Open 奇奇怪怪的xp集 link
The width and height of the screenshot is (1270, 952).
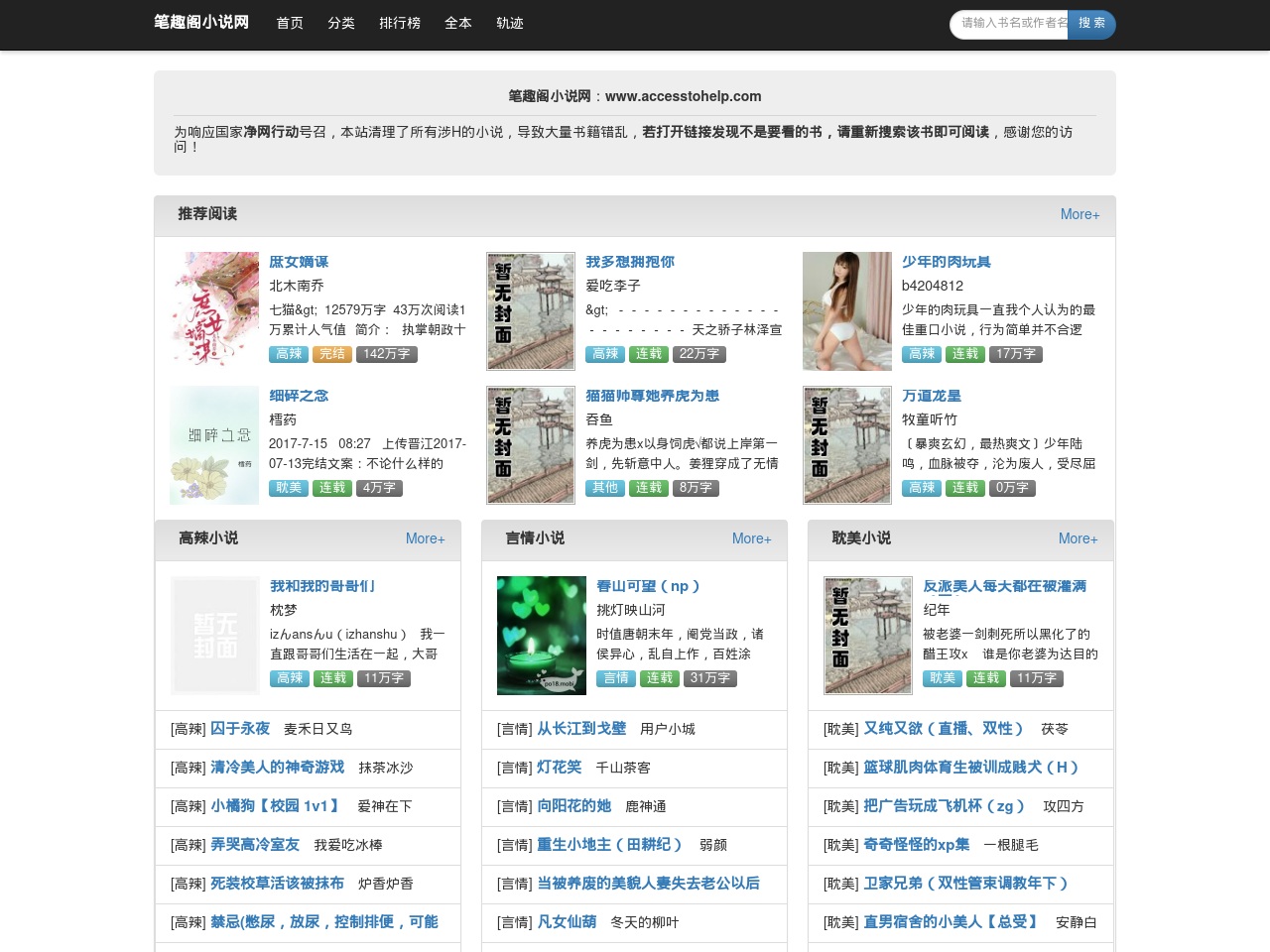[917, 845]
